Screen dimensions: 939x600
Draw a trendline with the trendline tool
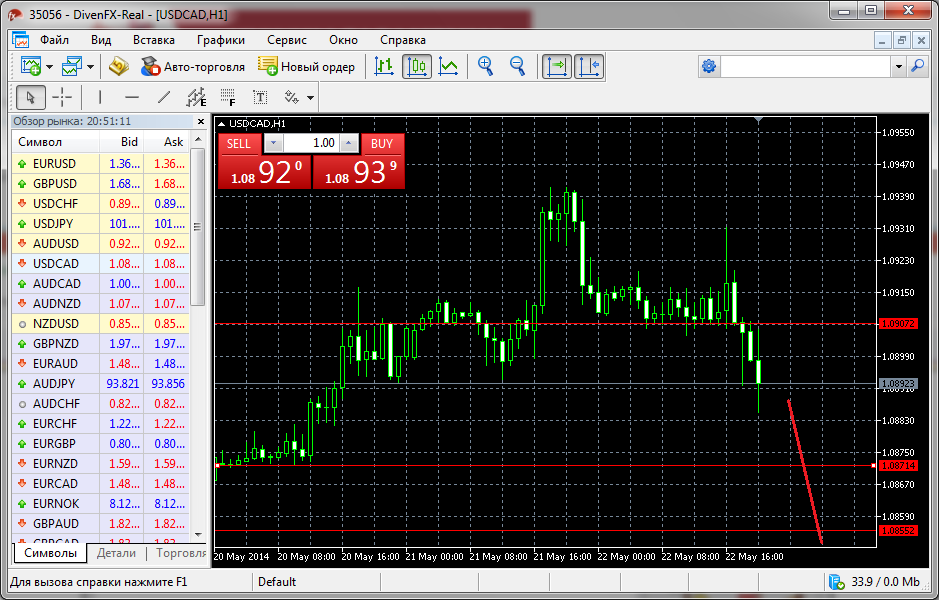(x=164, y=97)
